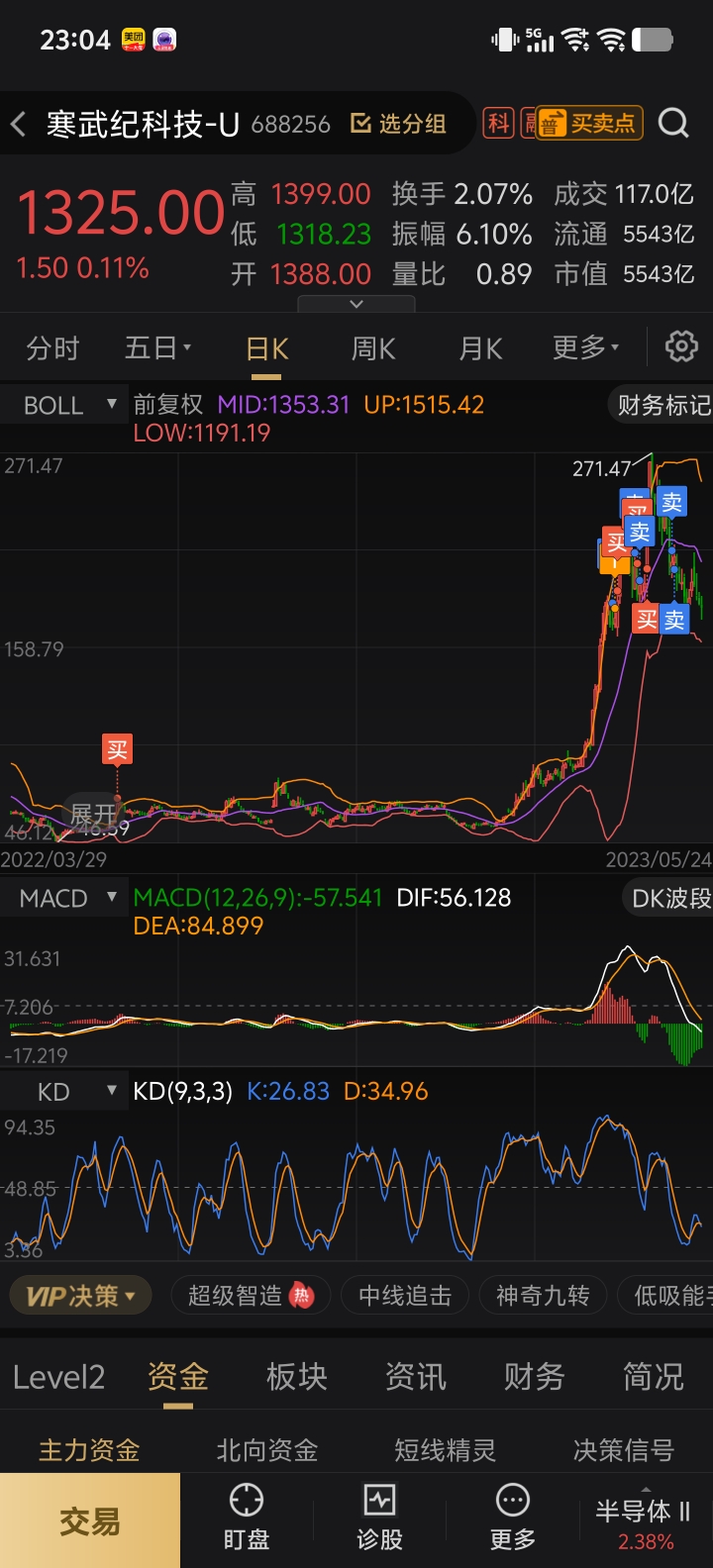Select the 资金 tab
Viewport: 713px width, 1568px height.
click(x=178, y=1376)
